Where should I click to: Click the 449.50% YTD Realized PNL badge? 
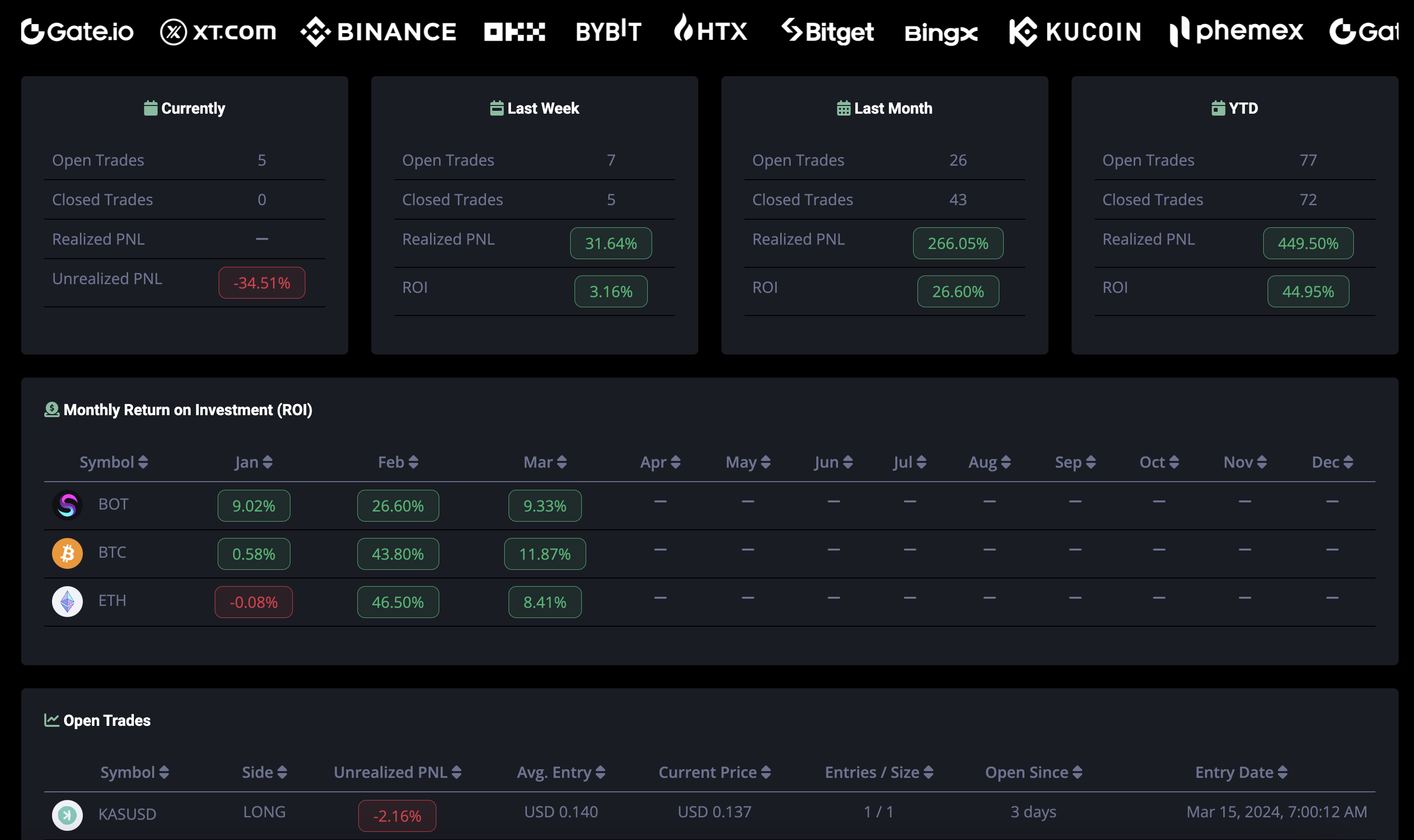(1308, 243)
